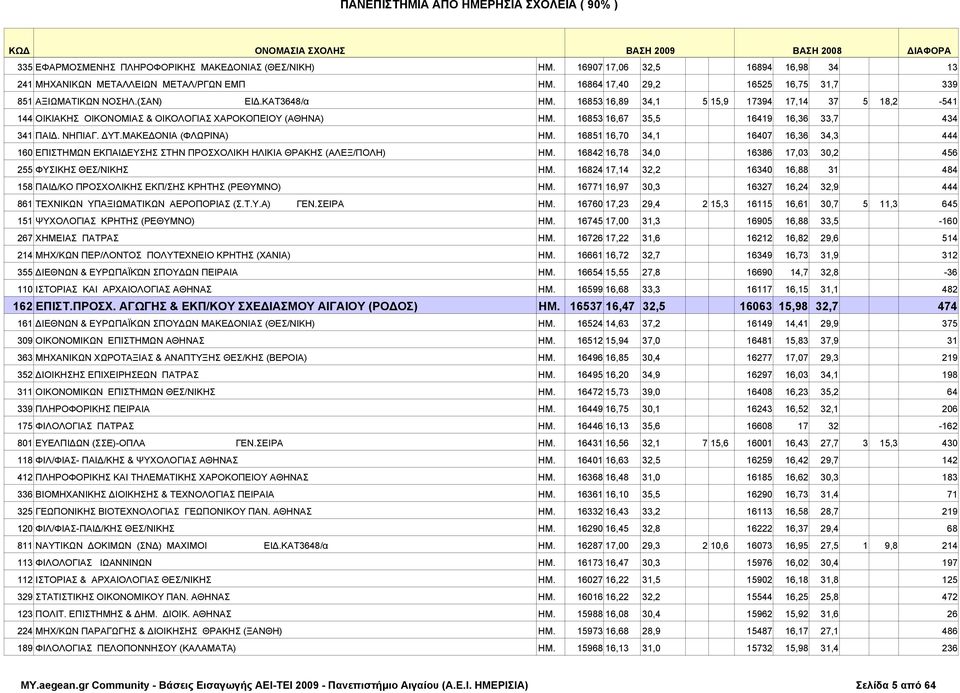Select ΕΙΔ.ΚΑΤ3648/α note in ΝΑΥΤΙΚΩΝ ΔΟΚΙΜΩΝ row
Viewport: 960px width, 693px height.
click(x=296, y=547)
